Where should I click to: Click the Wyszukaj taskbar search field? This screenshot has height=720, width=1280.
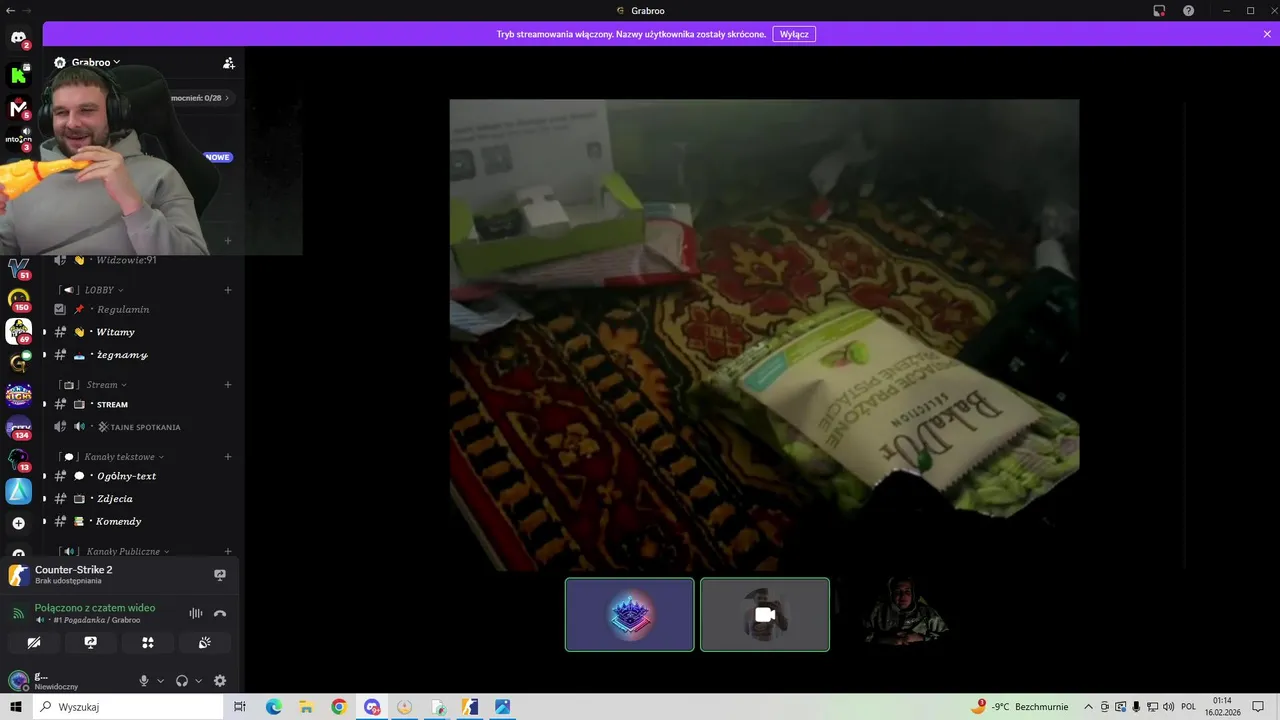coord(127,707)
